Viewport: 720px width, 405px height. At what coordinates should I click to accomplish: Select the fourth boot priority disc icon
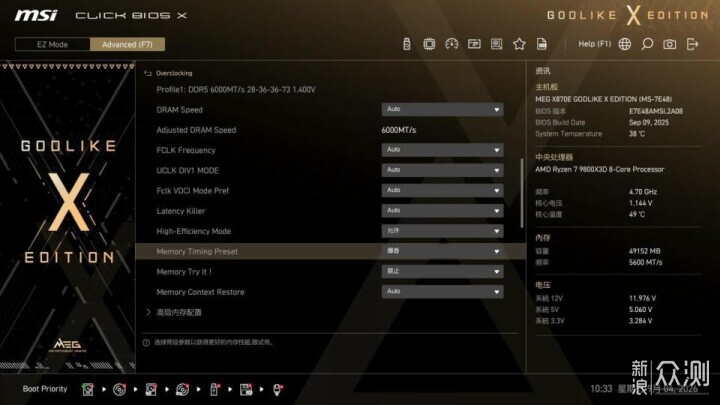click(182, 389)
